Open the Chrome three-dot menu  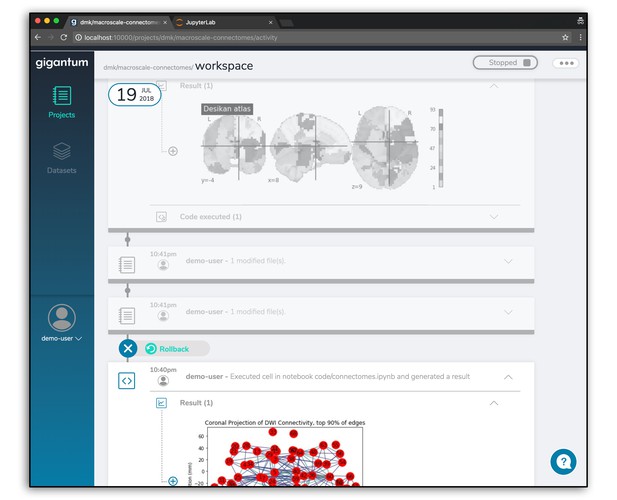click(x=580, y=37)
